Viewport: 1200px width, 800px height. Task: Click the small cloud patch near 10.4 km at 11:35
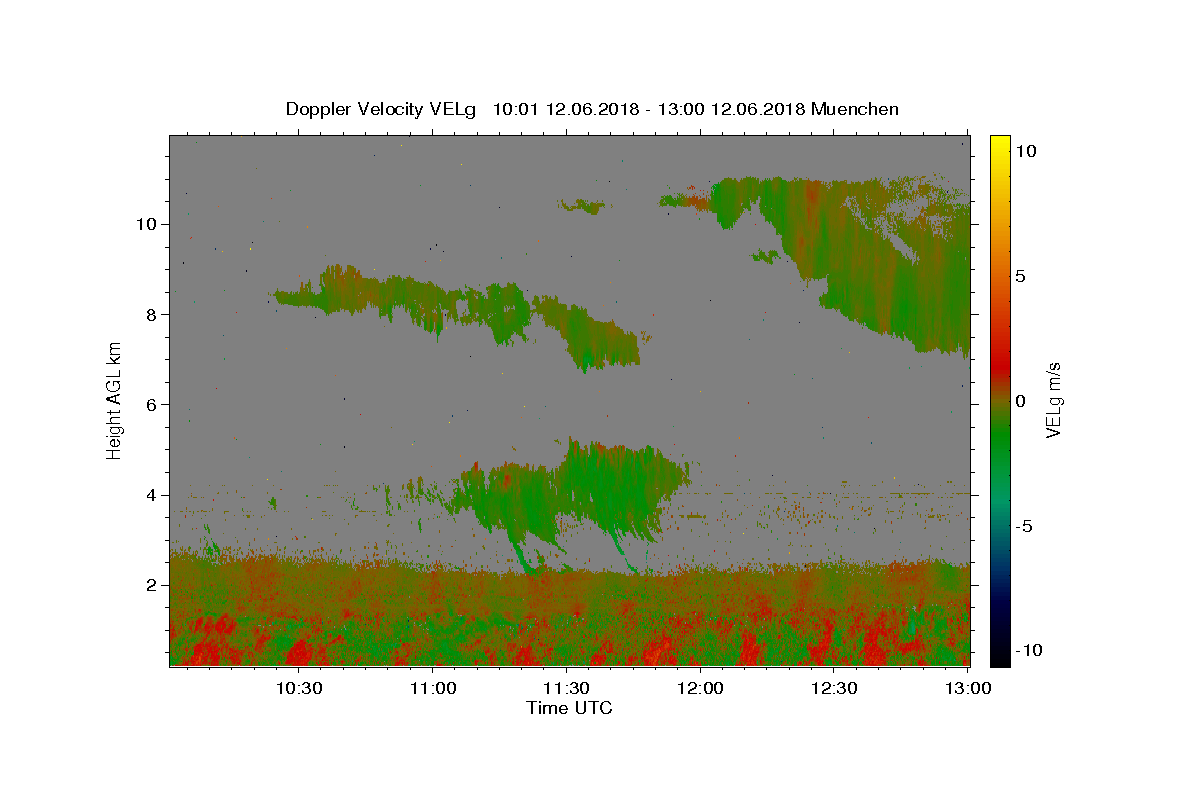pos(582,206)
